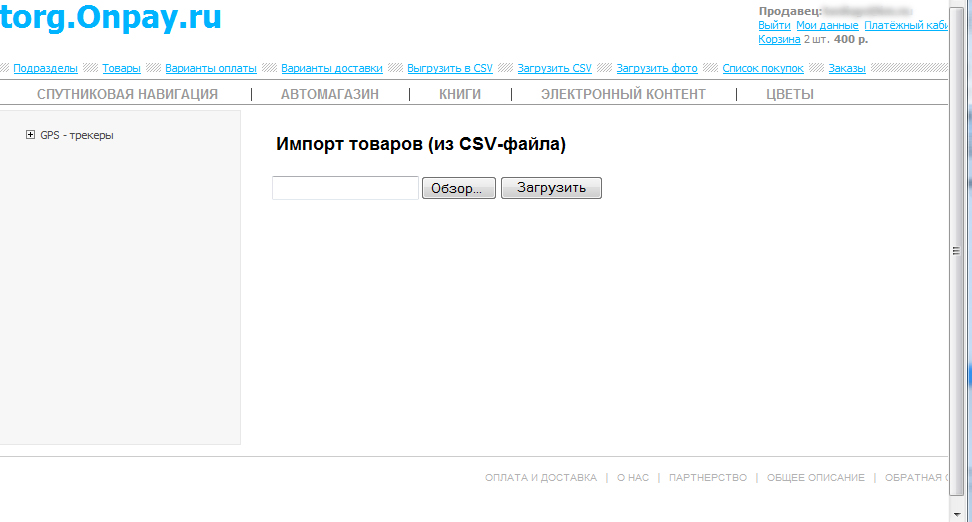
Task: Focus the CSV file path field
Action: click(x=345, y=188)
